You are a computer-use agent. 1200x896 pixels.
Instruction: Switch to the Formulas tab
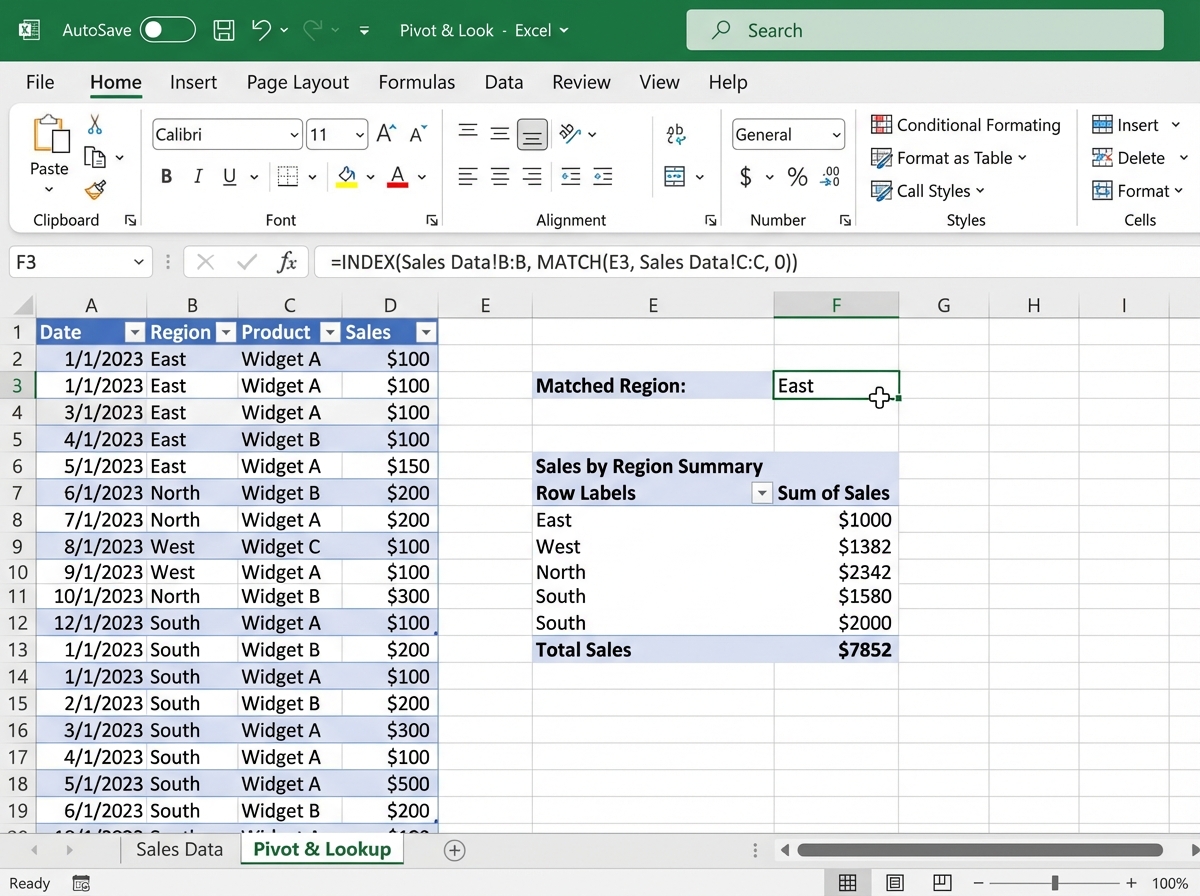pyautogui.click(x=417, y=82)
